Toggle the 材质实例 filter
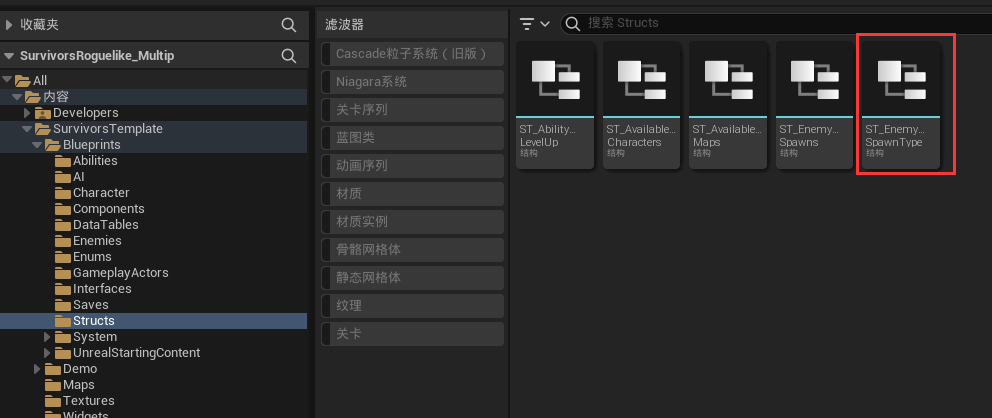 coord(412,221)
